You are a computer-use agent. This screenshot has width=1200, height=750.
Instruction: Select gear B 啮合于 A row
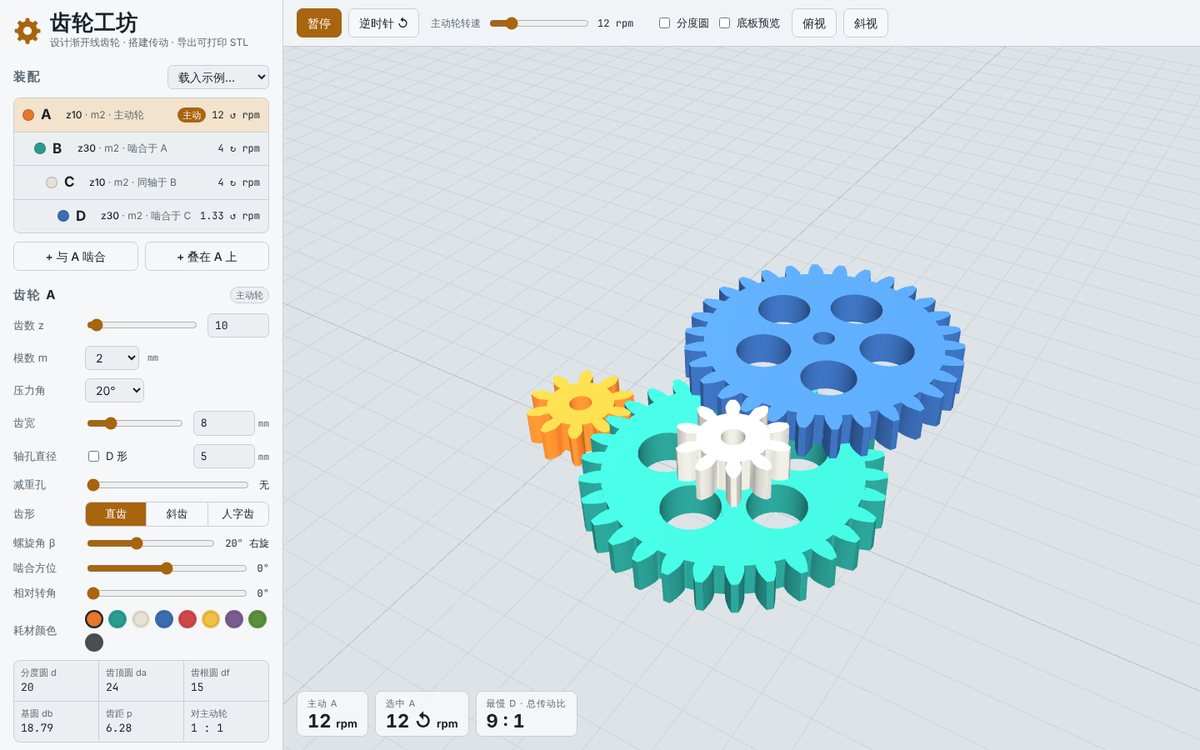141,148
